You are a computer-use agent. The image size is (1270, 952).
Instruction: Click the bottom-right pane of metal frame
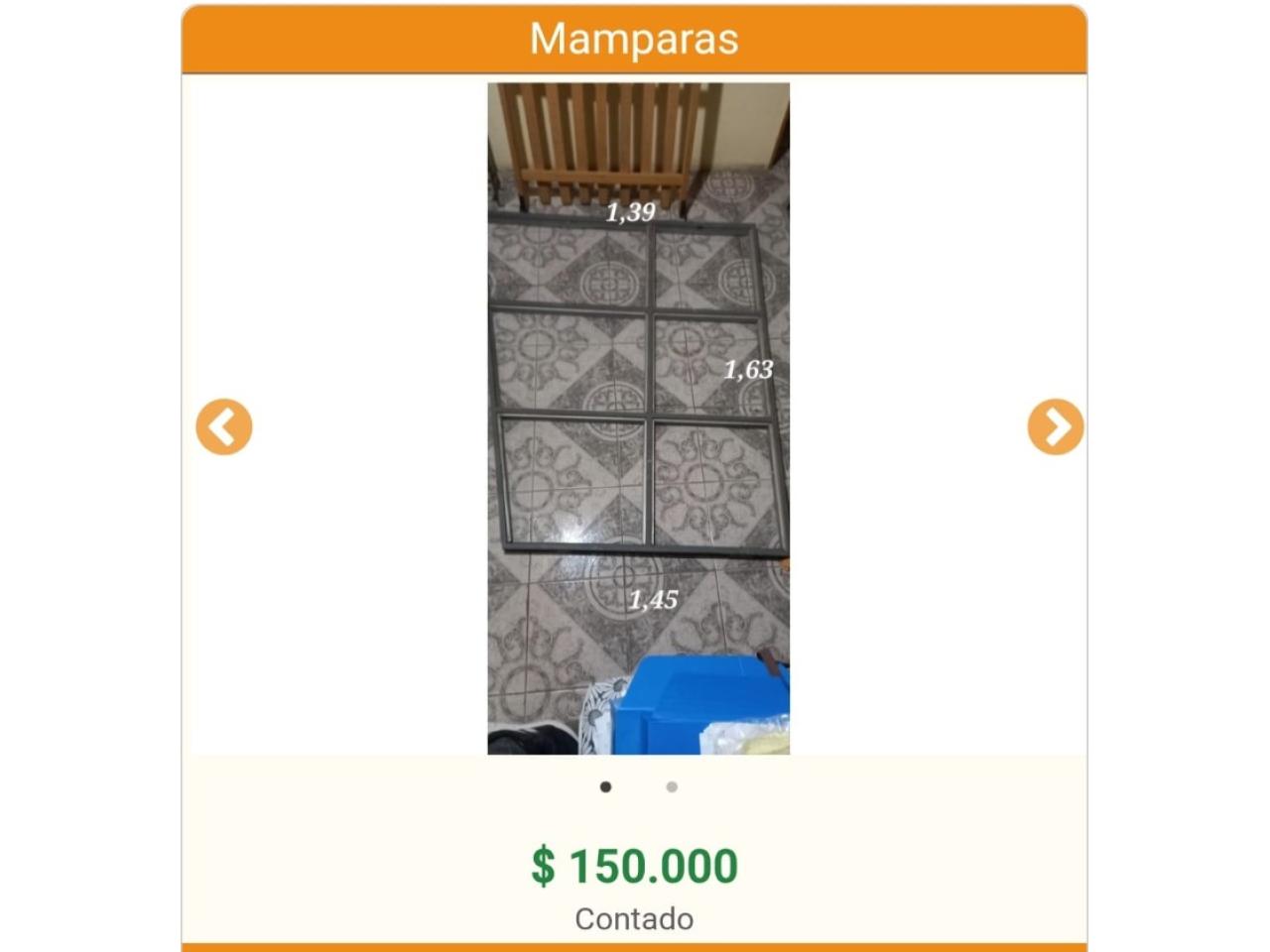coord(714,483)
